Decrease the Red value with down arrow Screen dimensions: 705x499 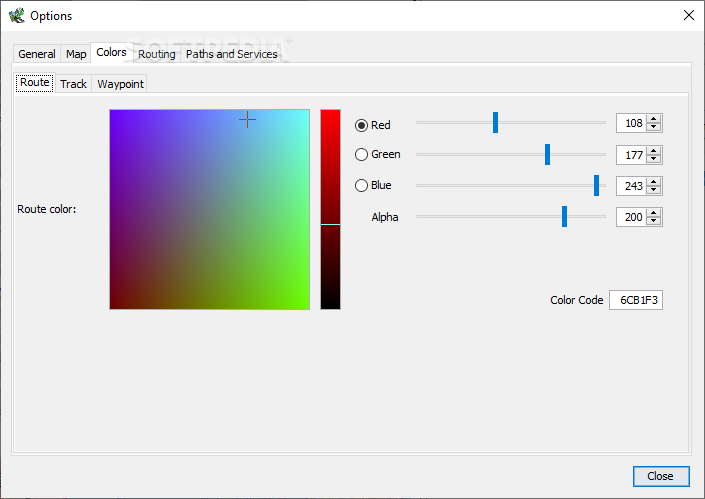[654, 127]
